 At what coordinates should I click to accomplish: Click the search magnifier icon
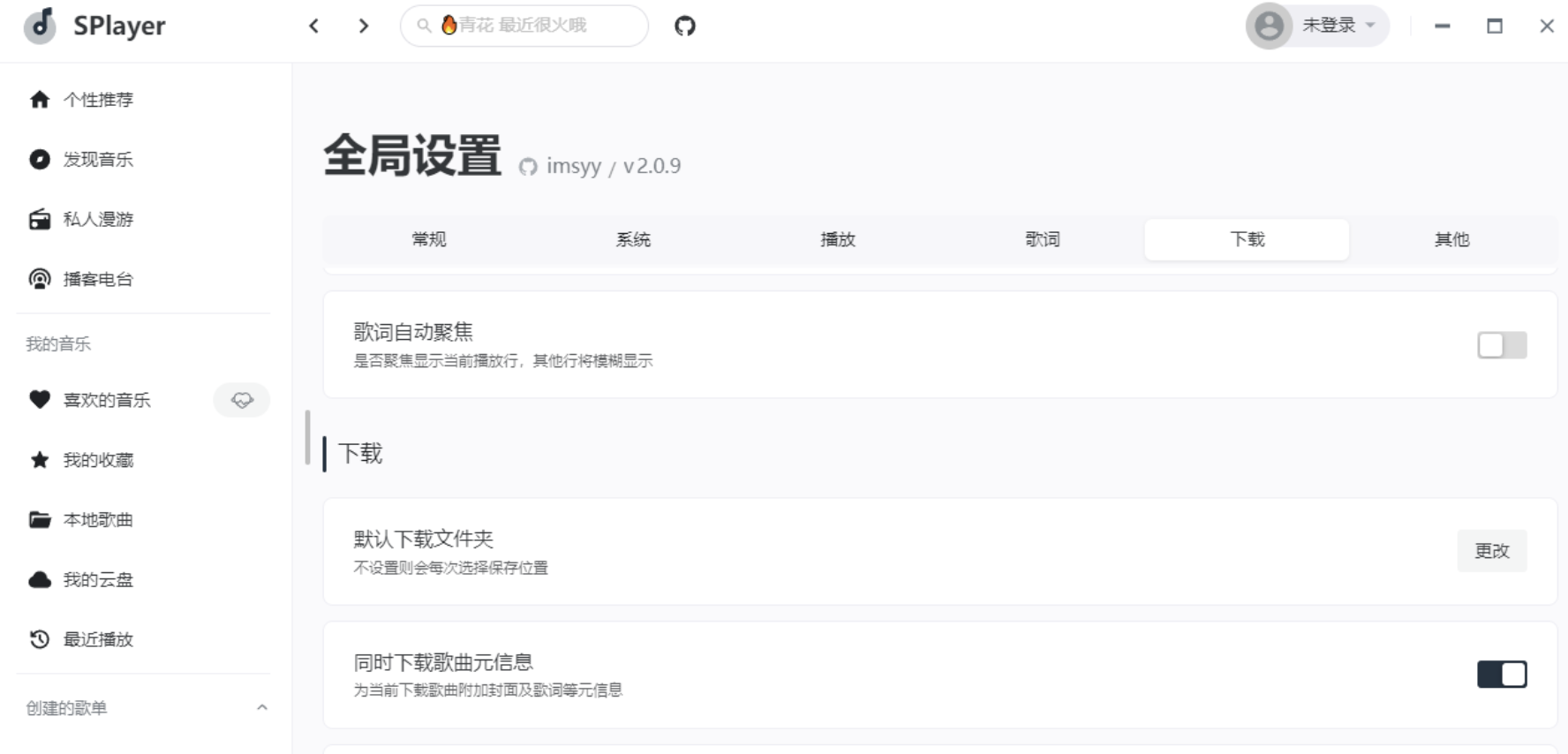click(x=424, y=26)
